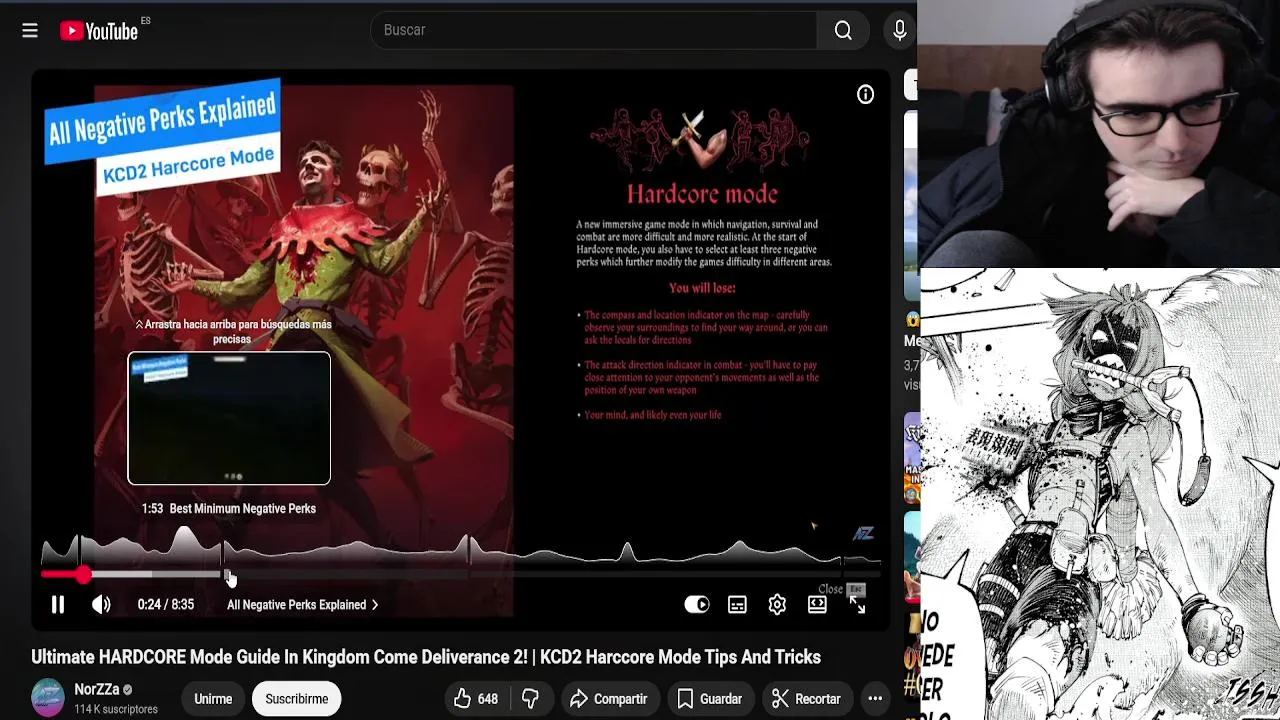Click the 0:24 / 8:35 time display
The height and width of the screenshot is (720, 1280).
(x=166, y=605)
